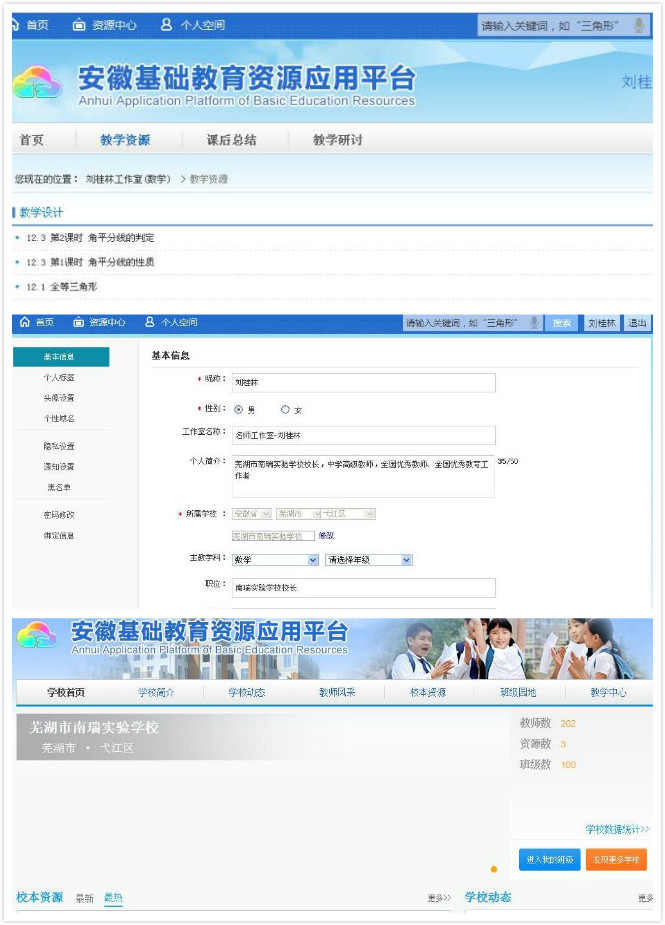Viewport: 665px width, 925px height.
Task: Click the cloud logo in the school page banner
Action: [38, 637]
